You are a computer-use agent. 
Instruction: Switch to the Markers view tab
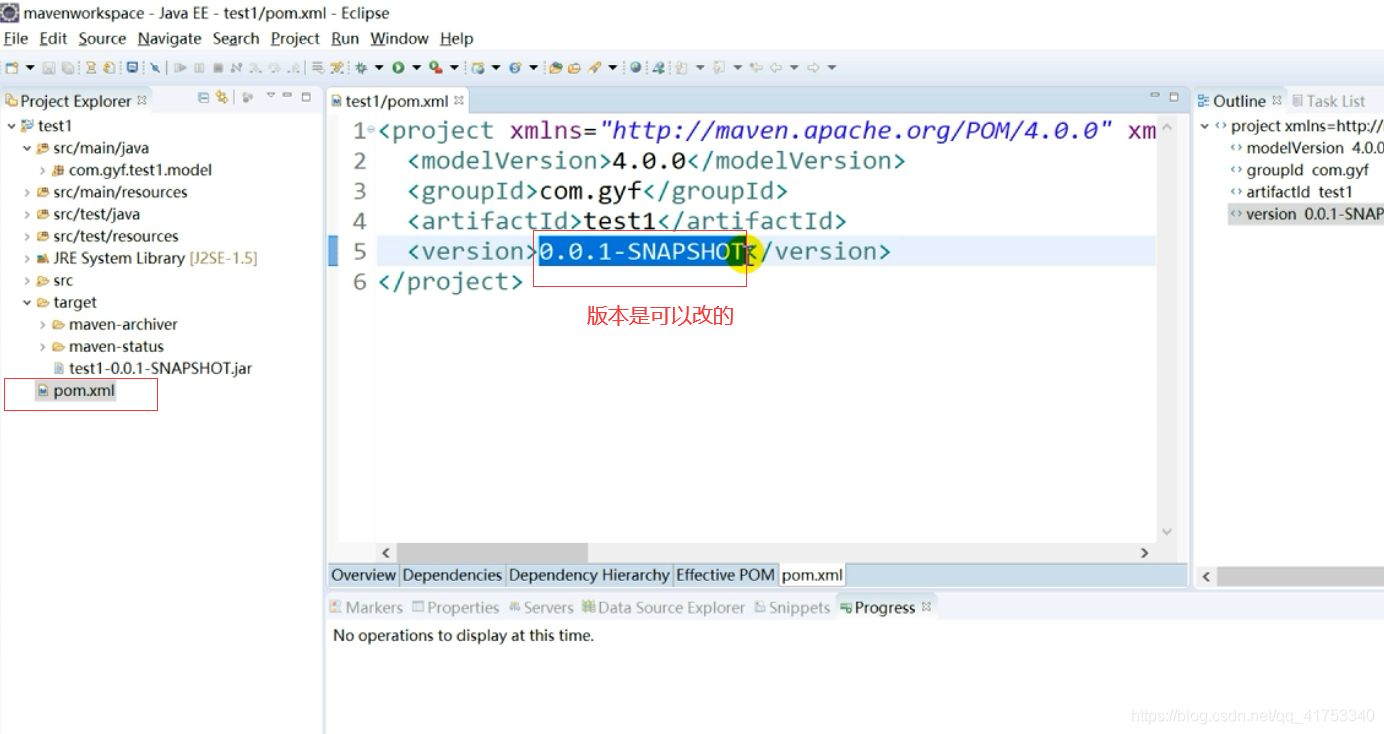point(366,607)
